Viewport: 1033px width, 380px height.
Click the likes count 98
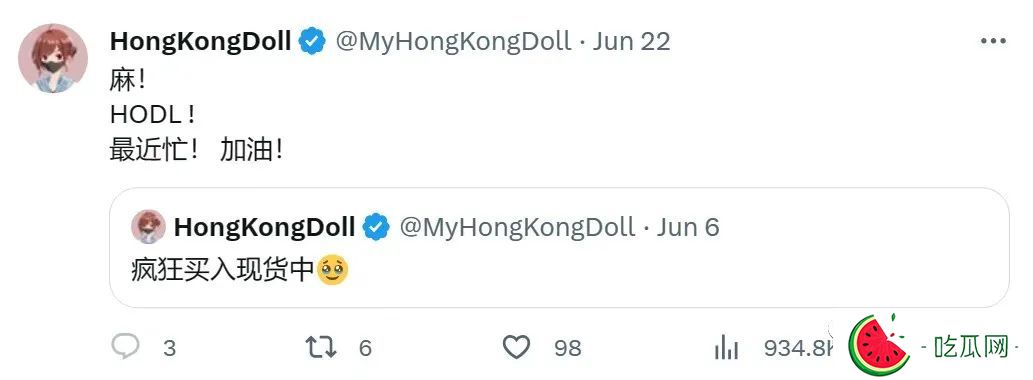[567, 348]
